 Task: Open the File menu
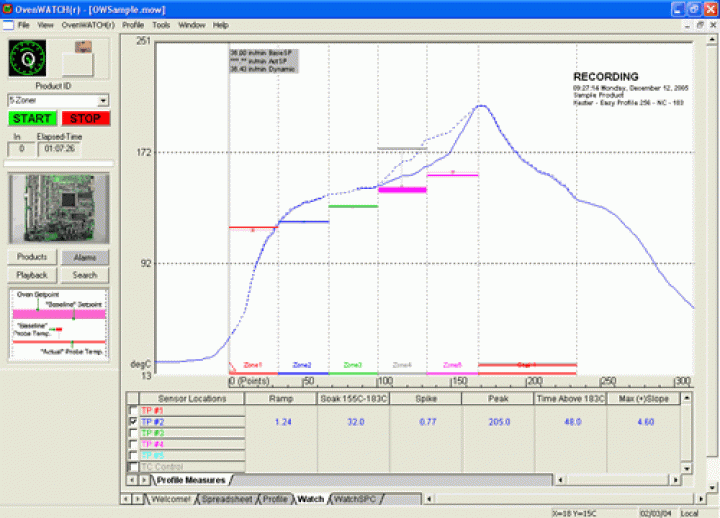click(23, 25)
